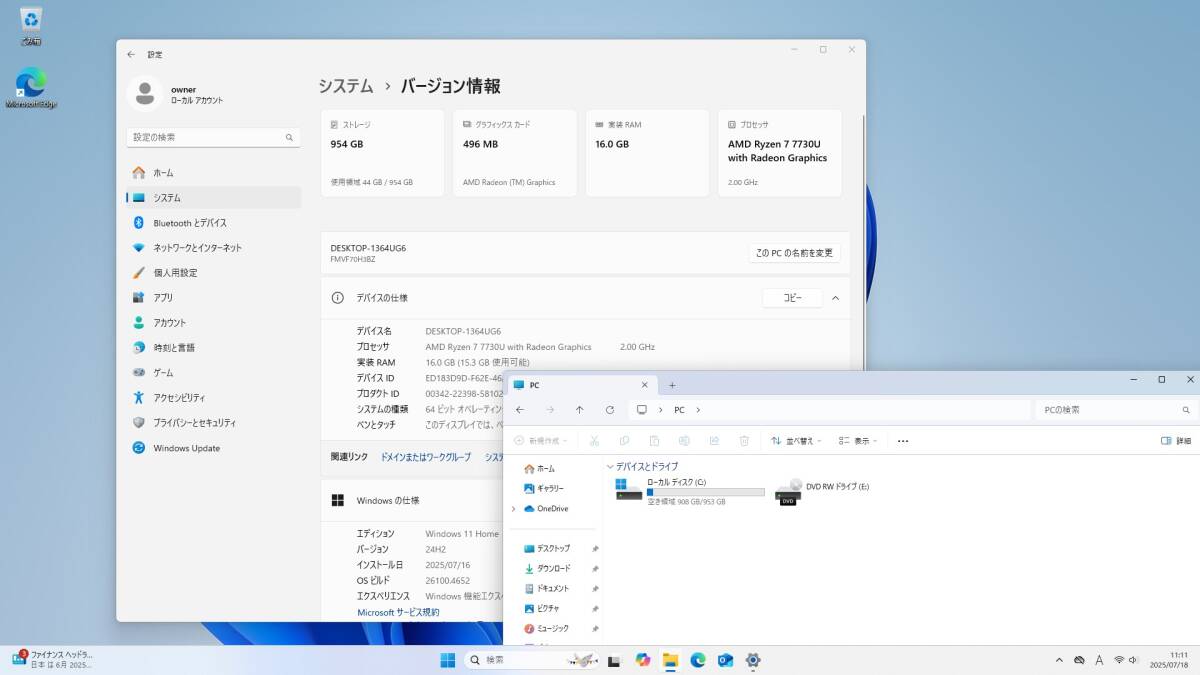
Task: Expand the chevron after PC in address bar
Action: tap(698, 410)
